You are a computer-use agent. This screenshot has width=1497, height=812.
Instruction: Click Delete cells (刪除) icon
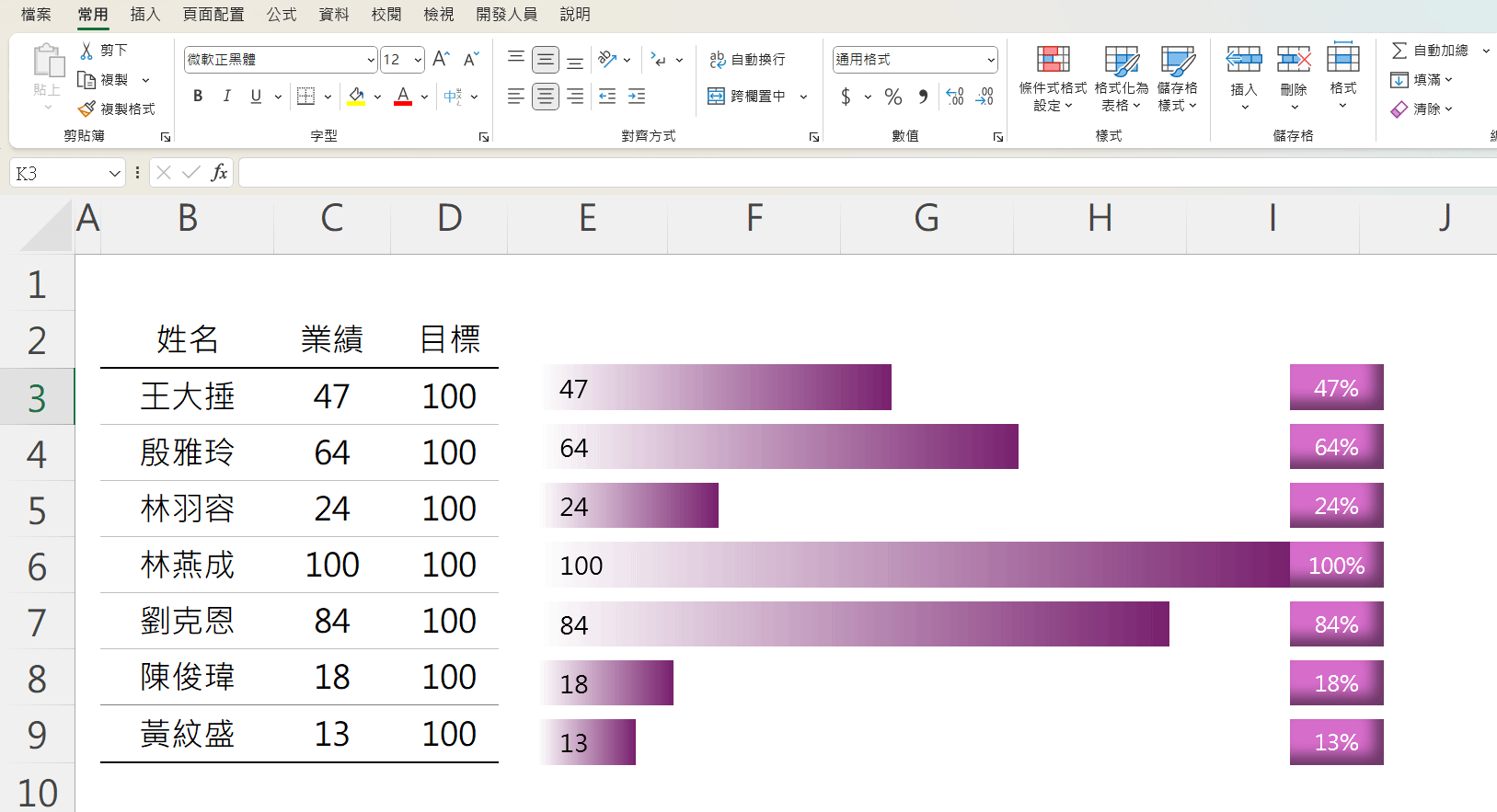click(x=1294, y=60)
